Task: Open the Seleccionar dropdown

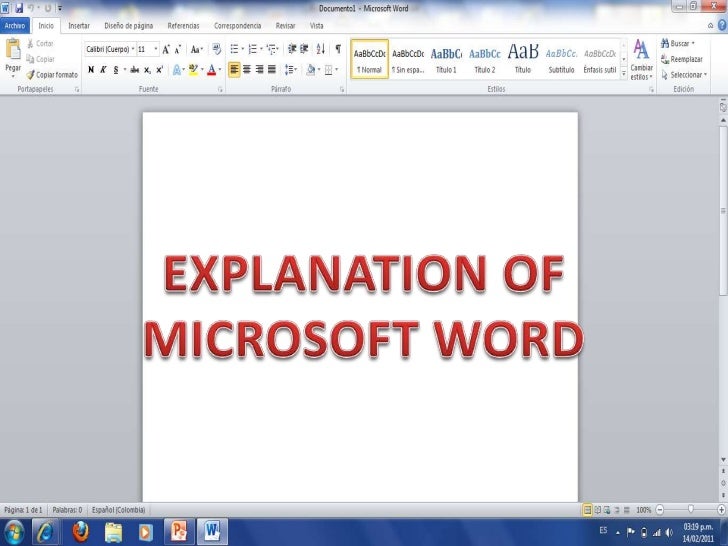Action: coord(684,75)
